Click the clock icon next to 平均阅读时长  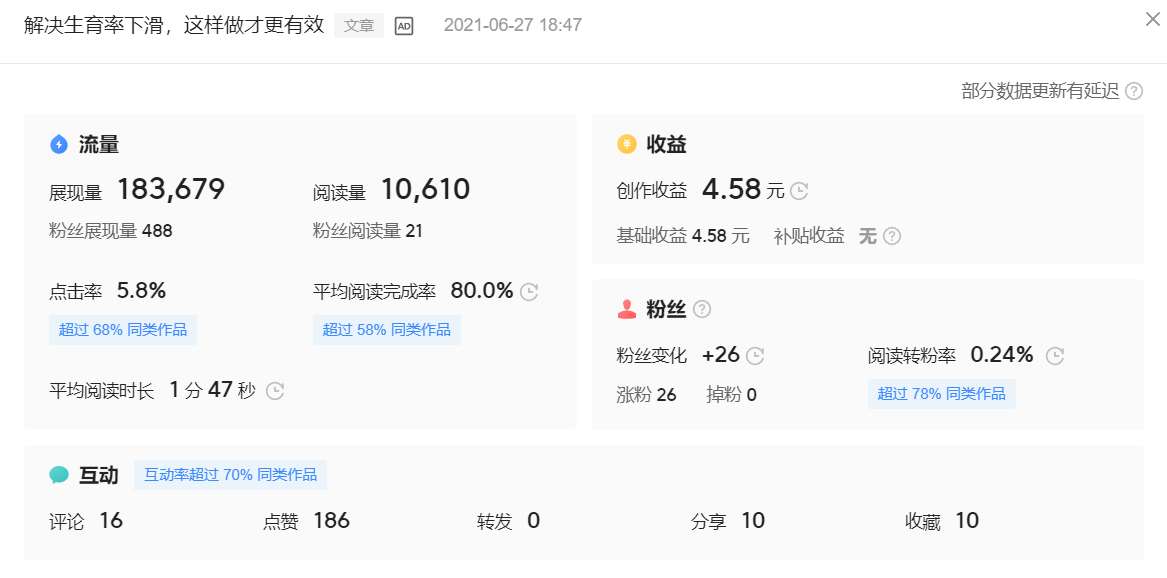(273, 391)
